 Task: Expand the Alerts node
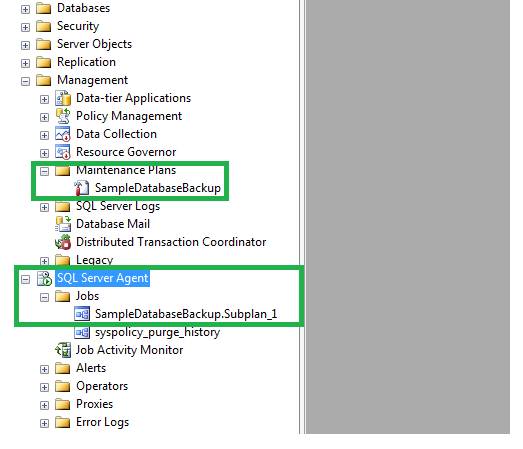pyautogui.click(x=44, y=369)
